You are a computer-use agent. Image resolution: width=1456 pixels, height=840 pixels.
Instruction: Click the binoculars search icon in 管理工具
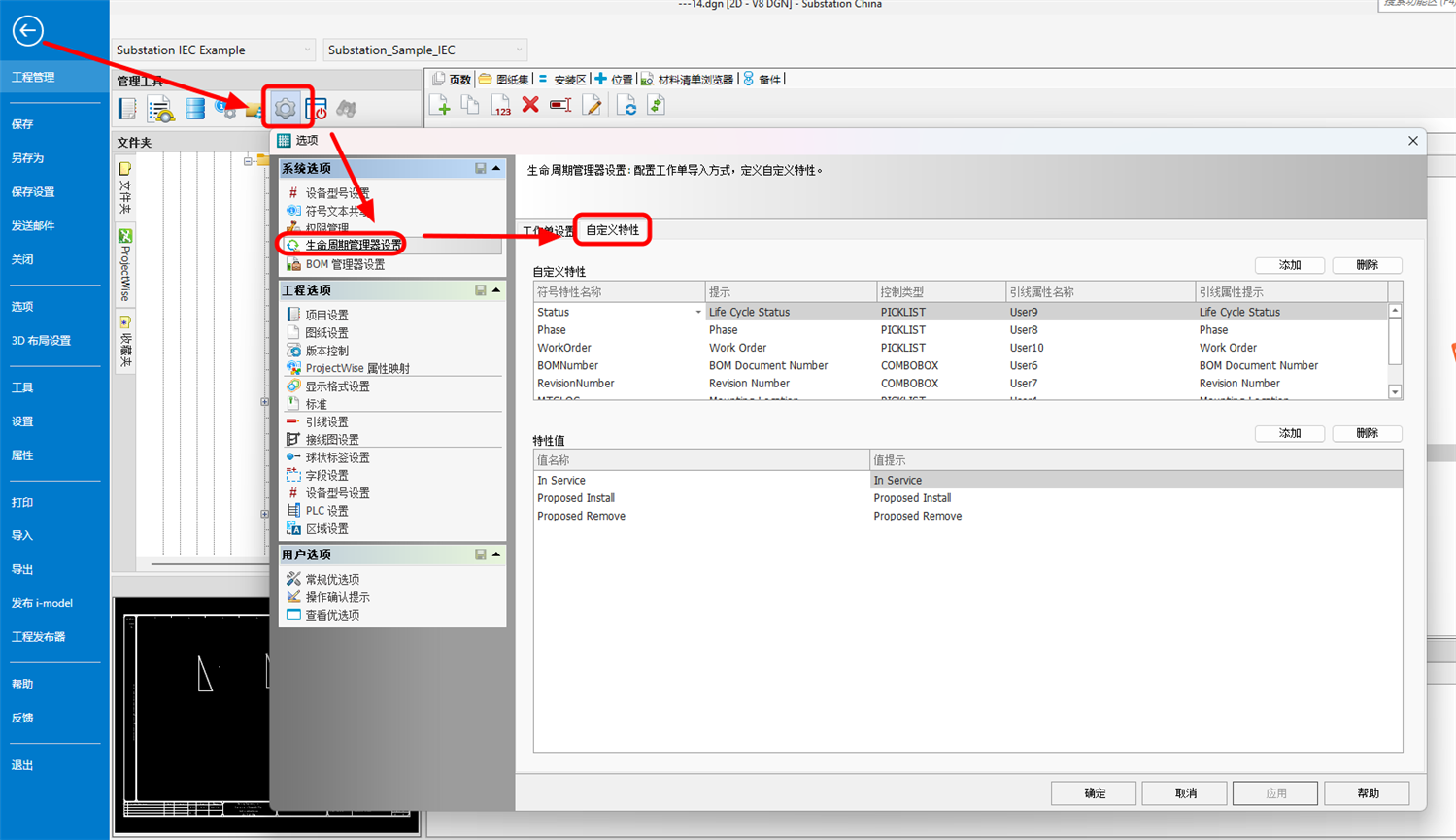point(346,109)
